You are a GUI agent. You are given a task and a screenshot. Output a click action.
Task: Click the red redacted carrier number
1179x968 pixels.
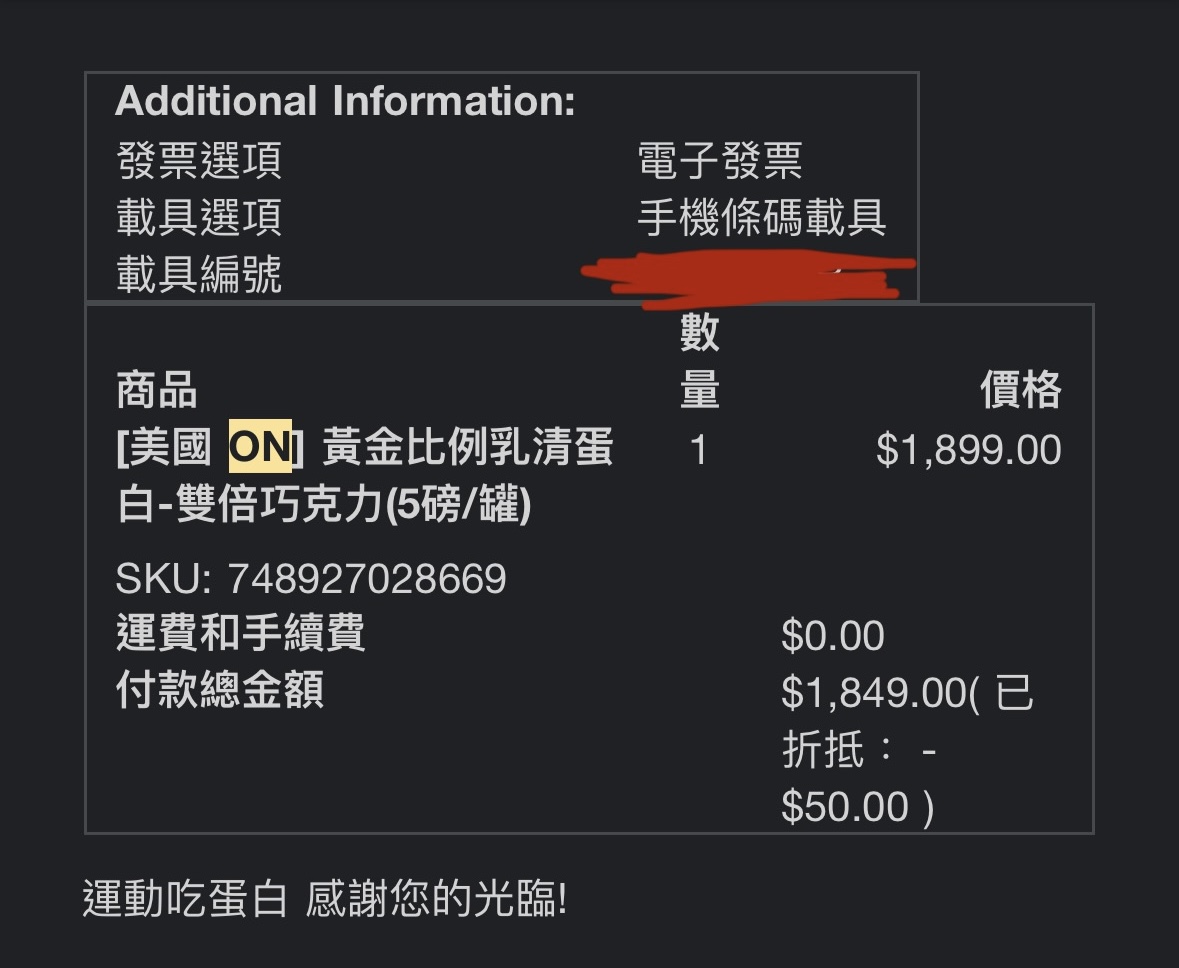pos(750,277)
